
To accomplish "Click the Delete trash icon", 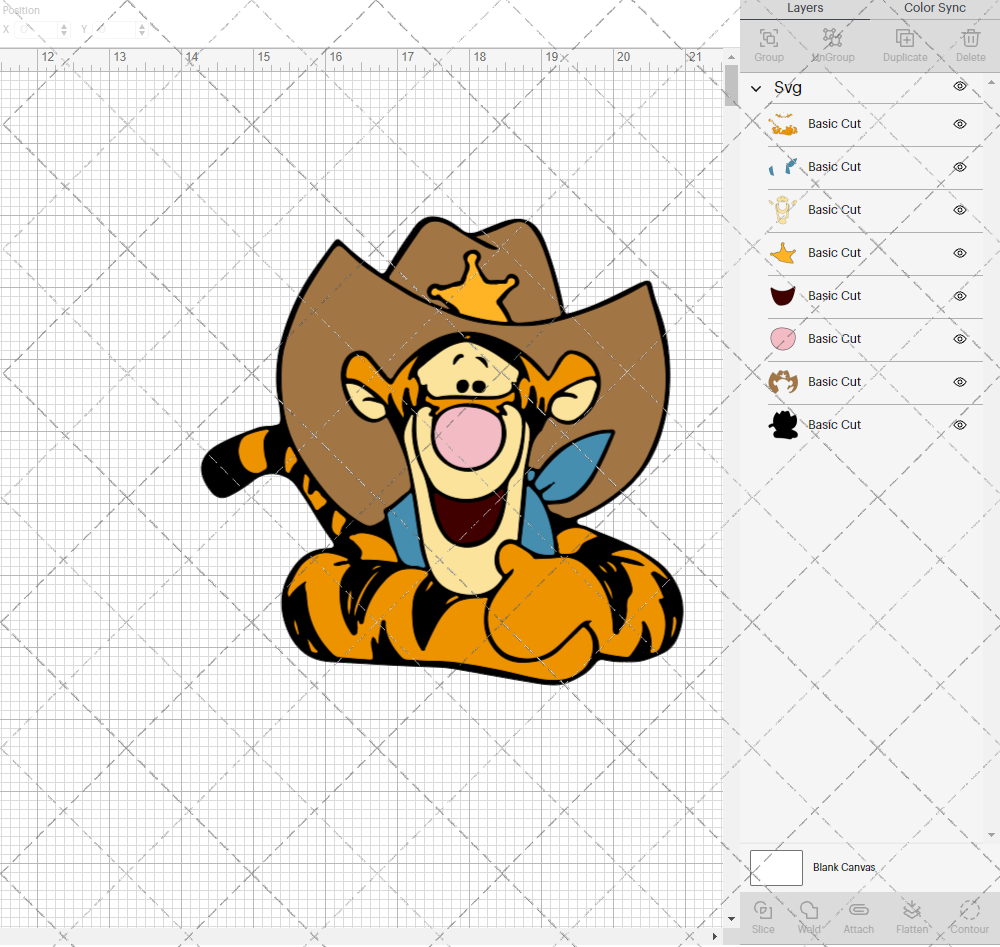I will point(971,38).
